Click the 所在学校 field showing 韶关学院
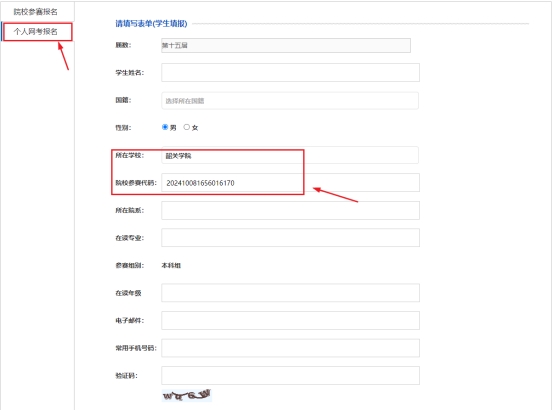The height and width of the screenshot is (411, 553). (x=290, y=155)
